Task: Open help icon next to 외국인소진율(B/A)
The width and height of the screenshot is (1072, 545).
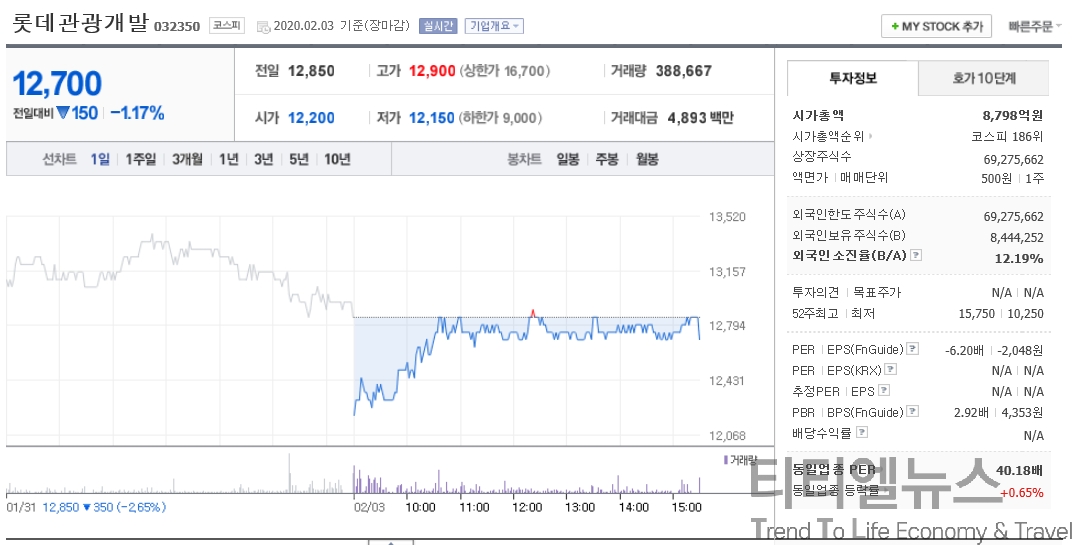Action: 916,255
